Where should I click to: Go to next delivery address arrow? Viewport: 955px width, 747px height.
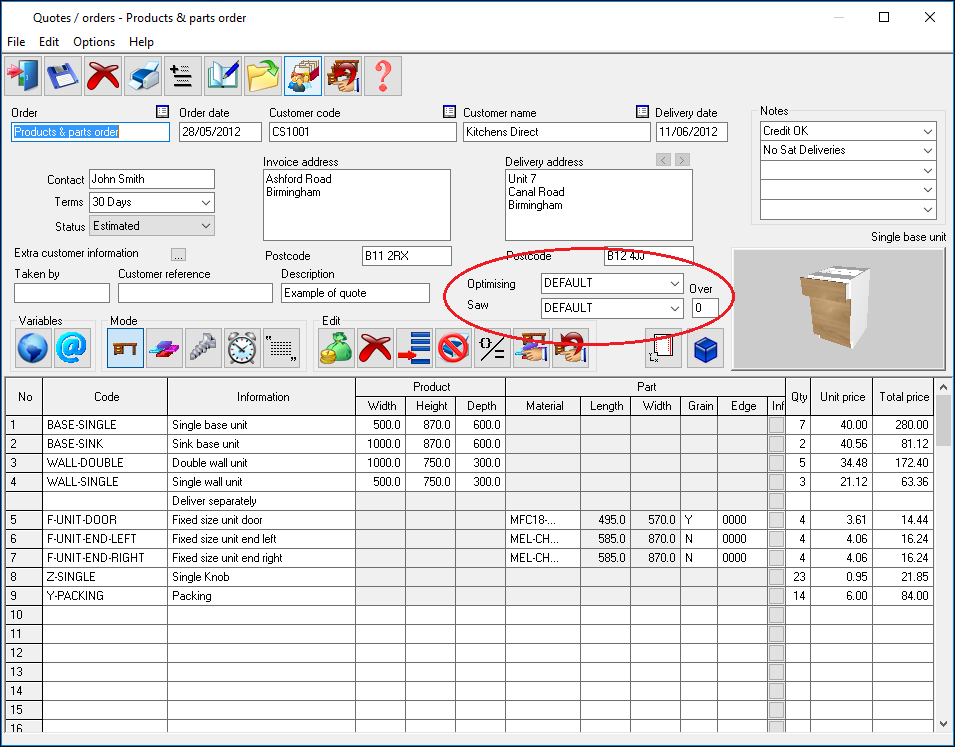(682, 160)
